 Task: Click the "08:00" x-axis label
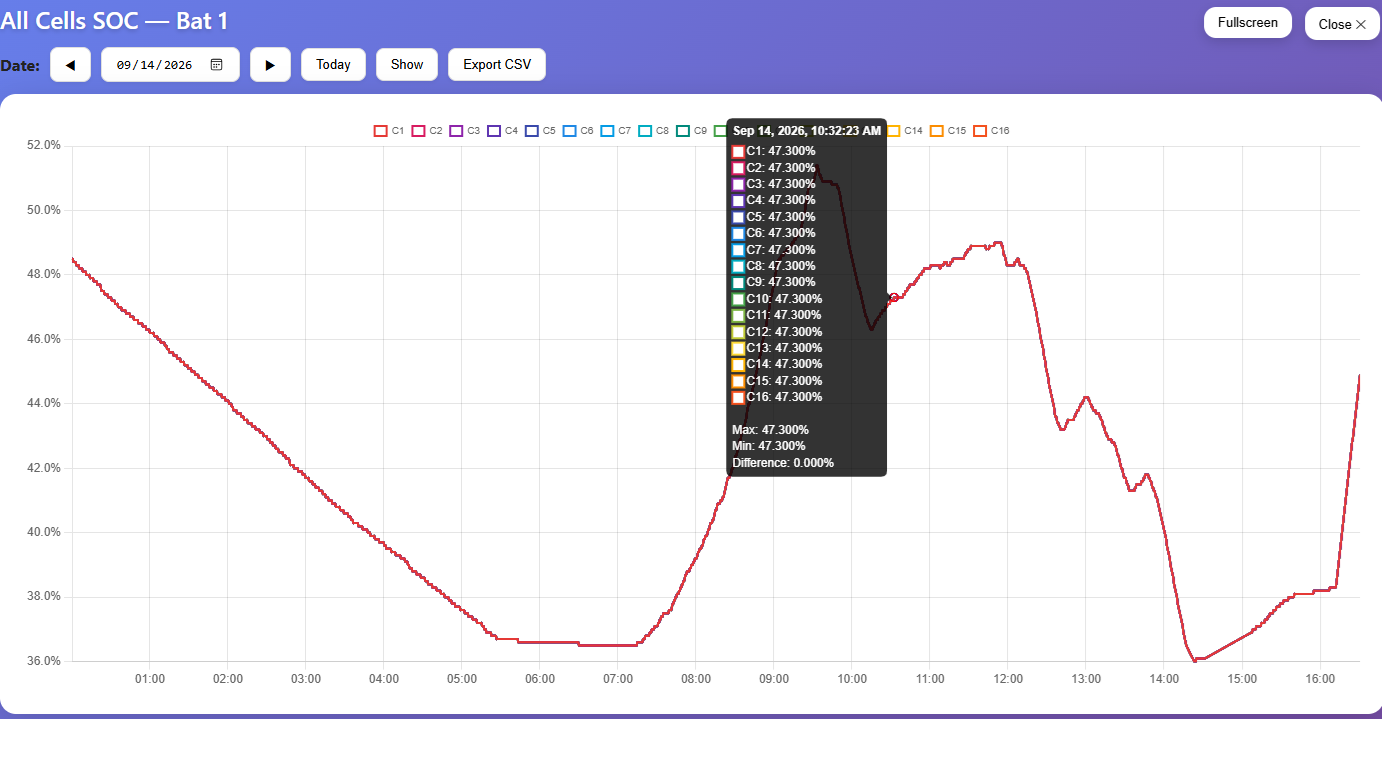pos(696,679)
